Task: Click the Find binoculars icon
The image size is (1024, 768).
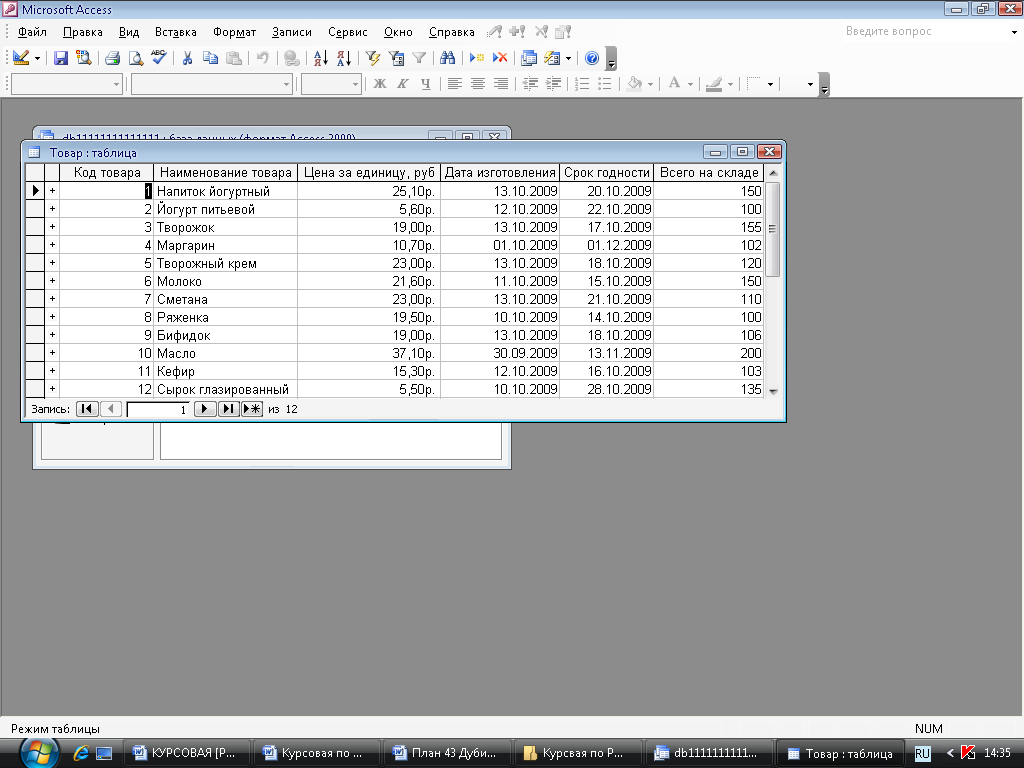Action: tap(447, 58)
